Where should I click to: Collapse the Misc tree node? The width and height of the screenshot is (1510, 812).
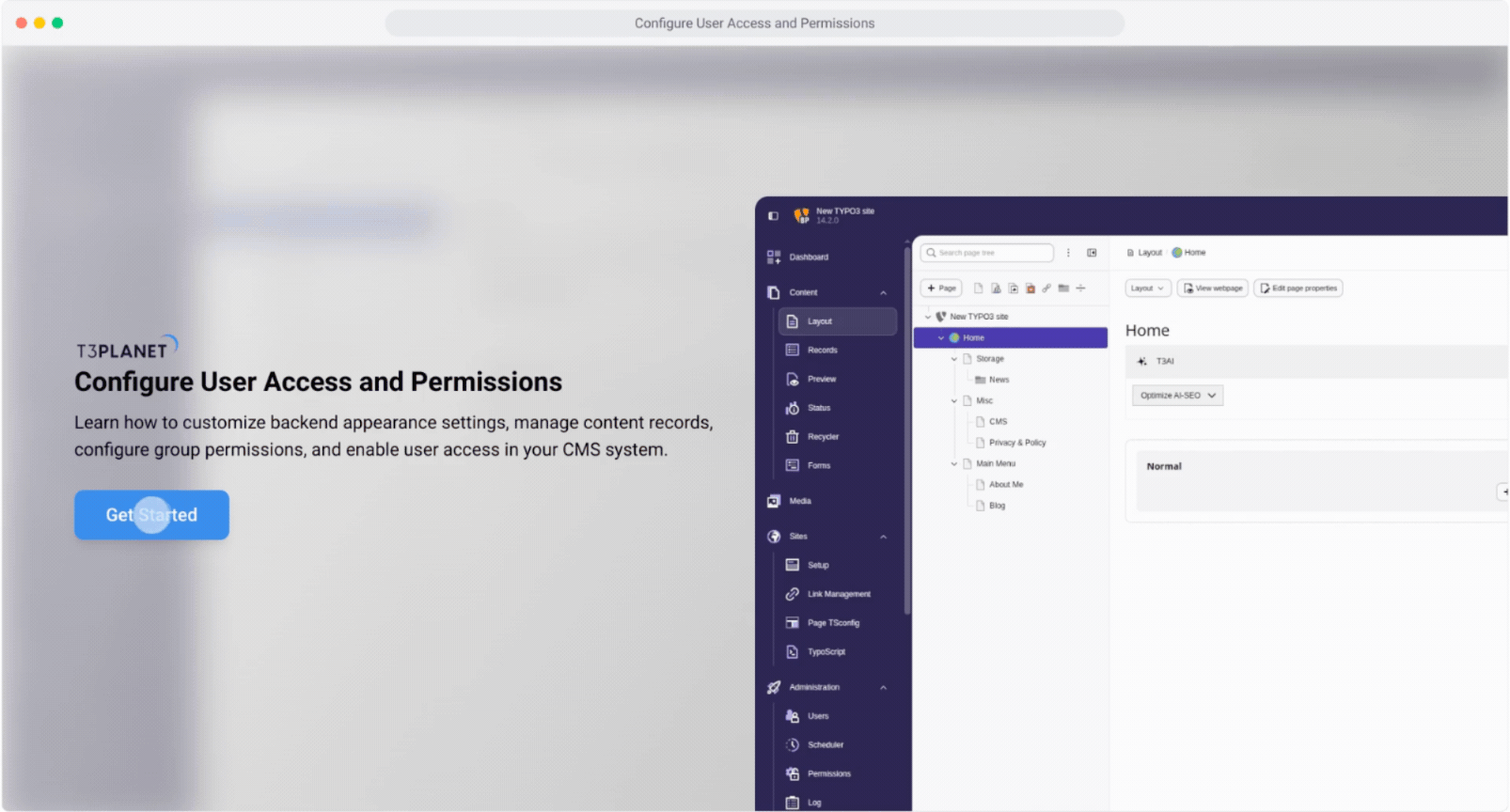[954, 401]
